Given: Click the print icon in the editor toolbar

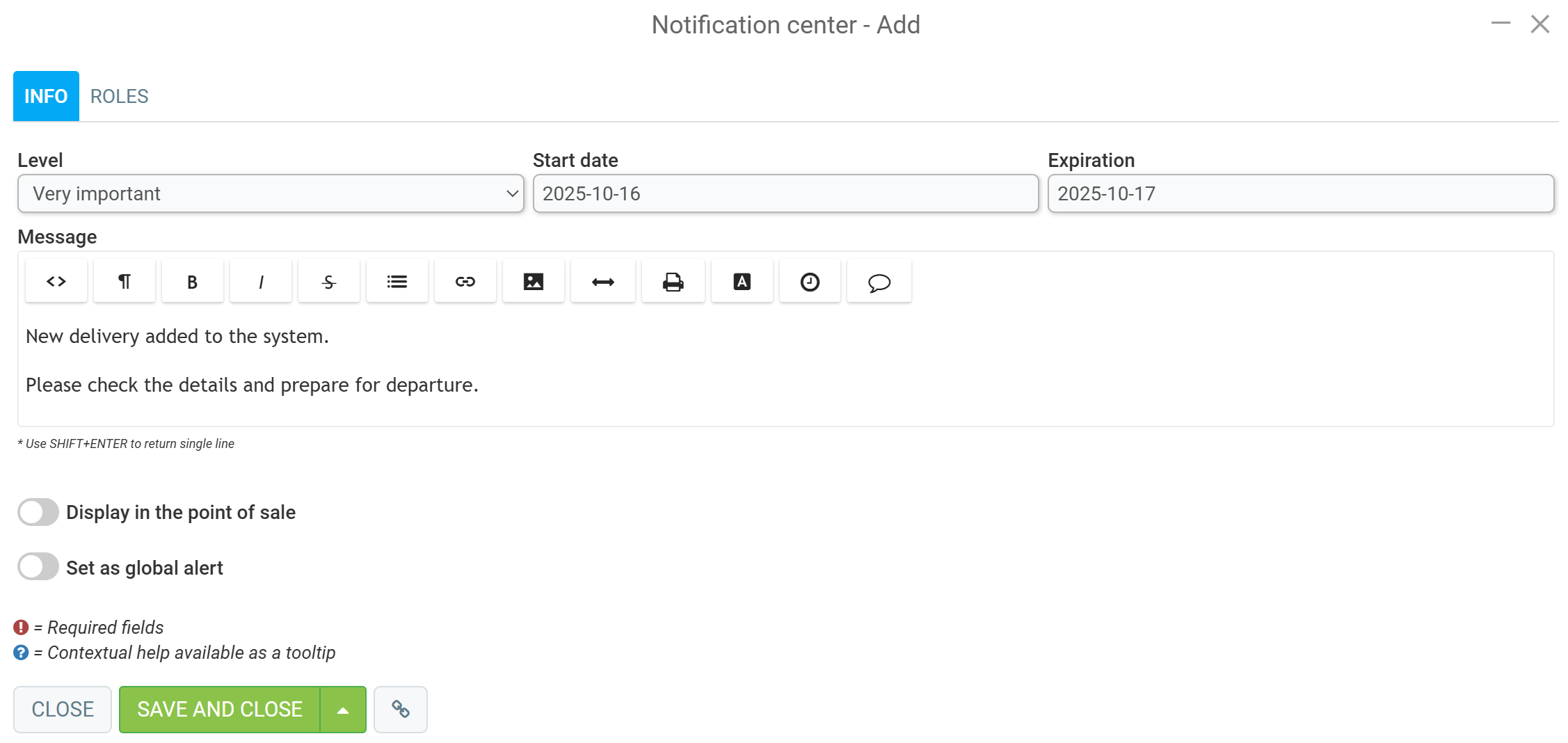Looking at the screenshot, I should 673,281.
